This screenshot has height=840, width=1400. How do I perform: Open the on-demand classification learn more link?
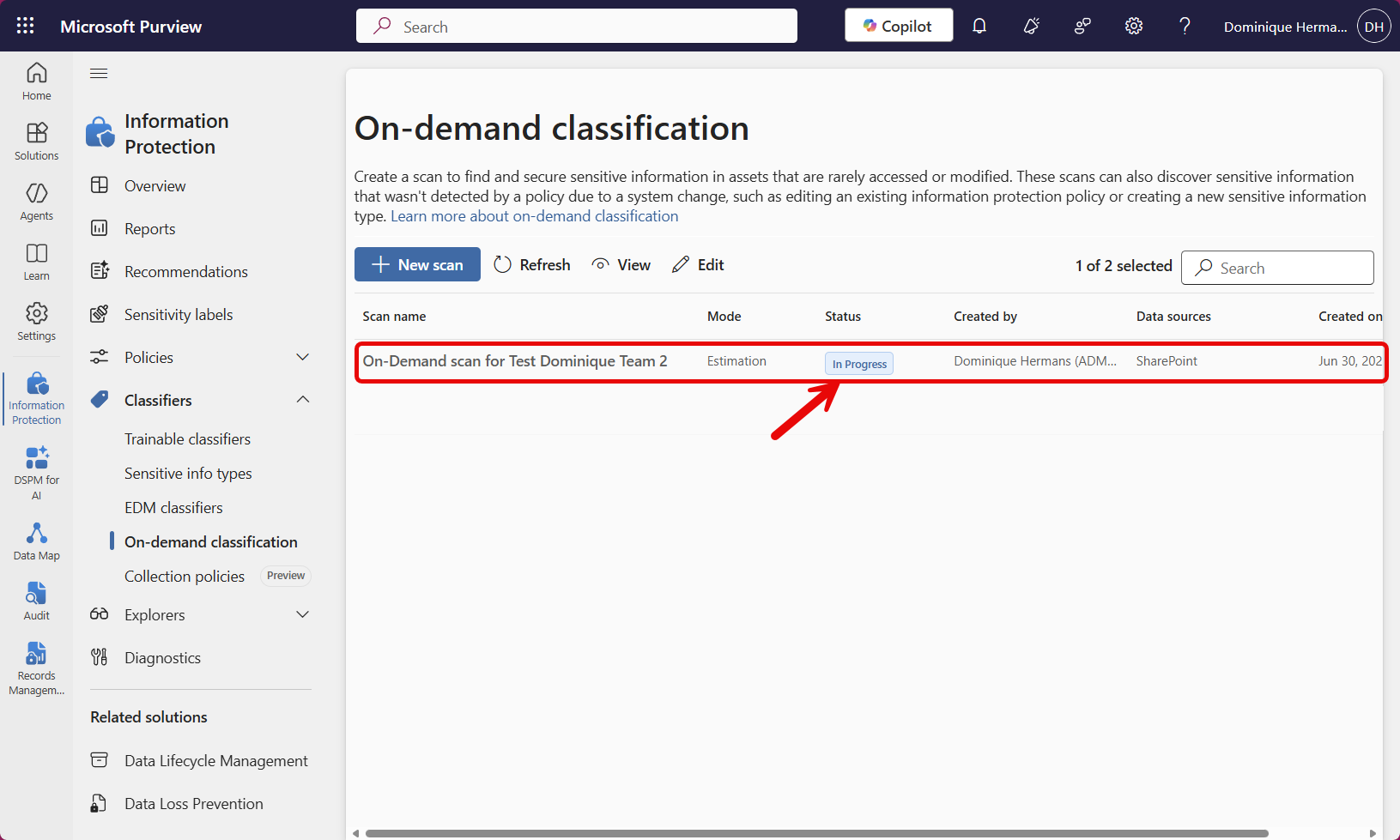[534, 215]
